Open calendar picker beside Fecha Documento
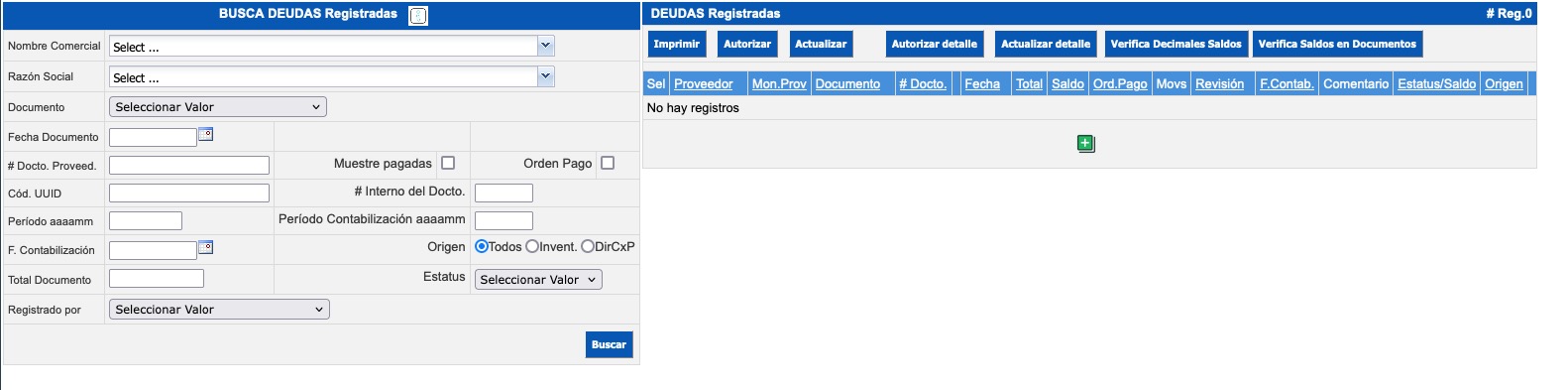Screen dimensions: 1568x390 206,135
